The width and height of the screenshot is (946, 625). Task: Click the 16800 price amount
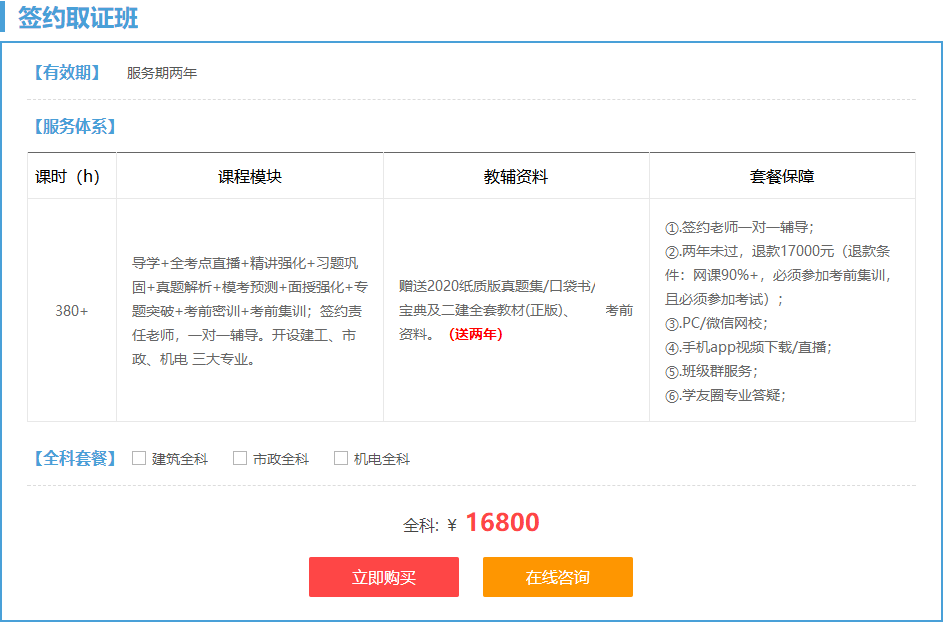click(x=502, y=523)
